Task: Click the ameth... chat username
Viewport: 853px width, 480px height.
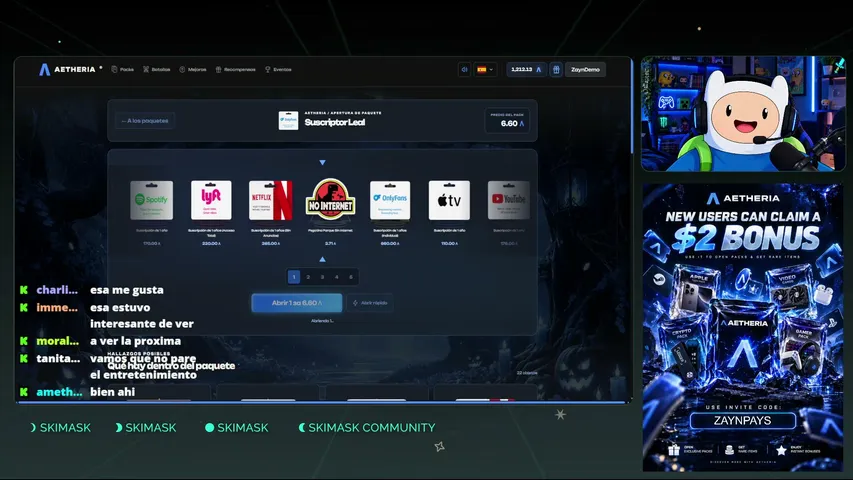Action: pyautogui.click(x=59, y=392)
